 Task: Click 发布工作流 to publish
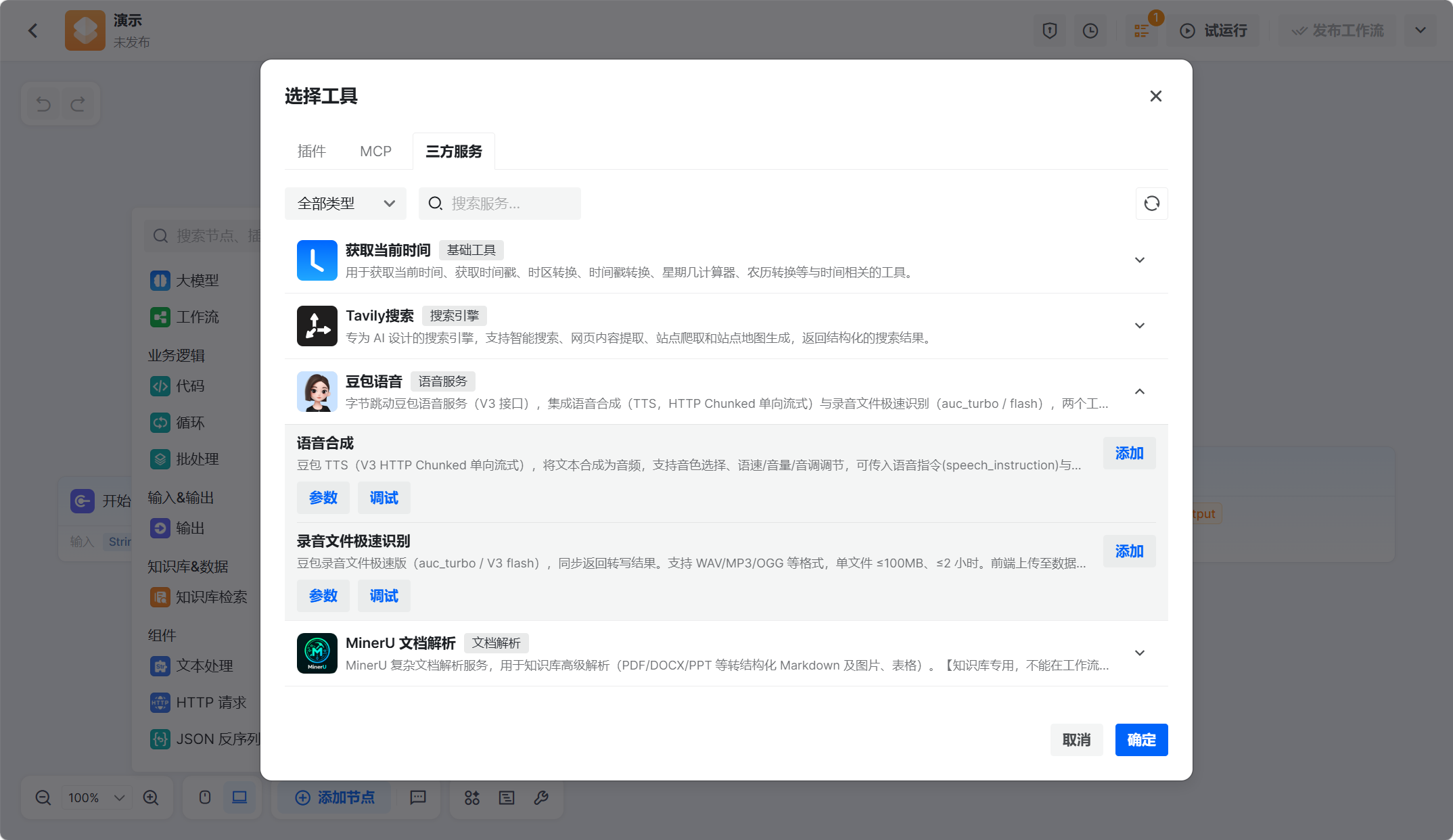1337,30
